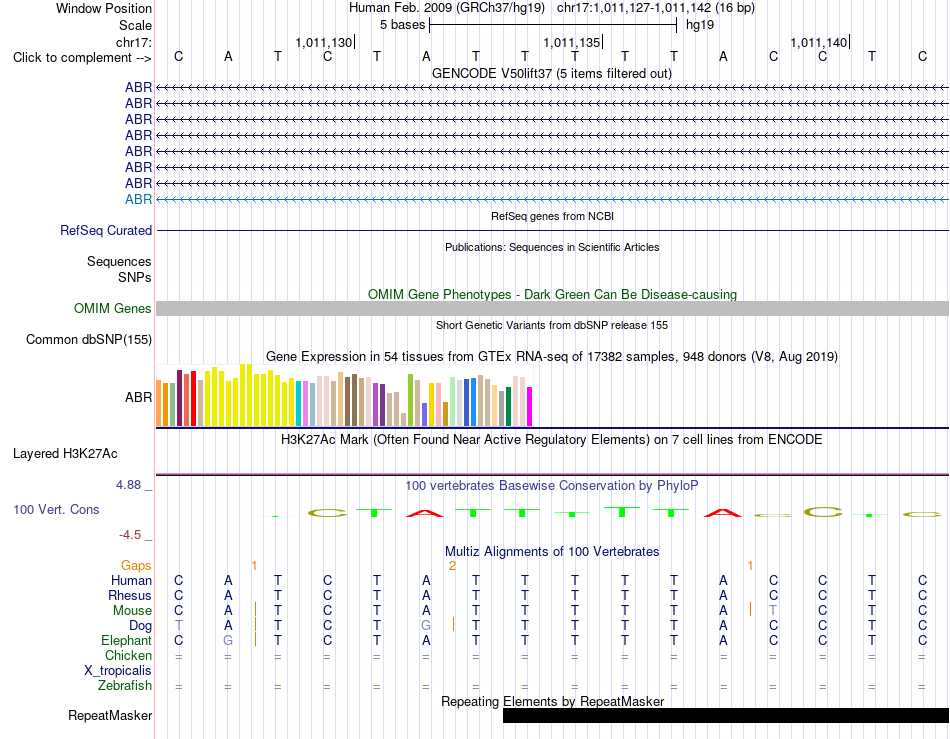
Task: Click the Zebrafish alignment row label
Action: point(125,686)
